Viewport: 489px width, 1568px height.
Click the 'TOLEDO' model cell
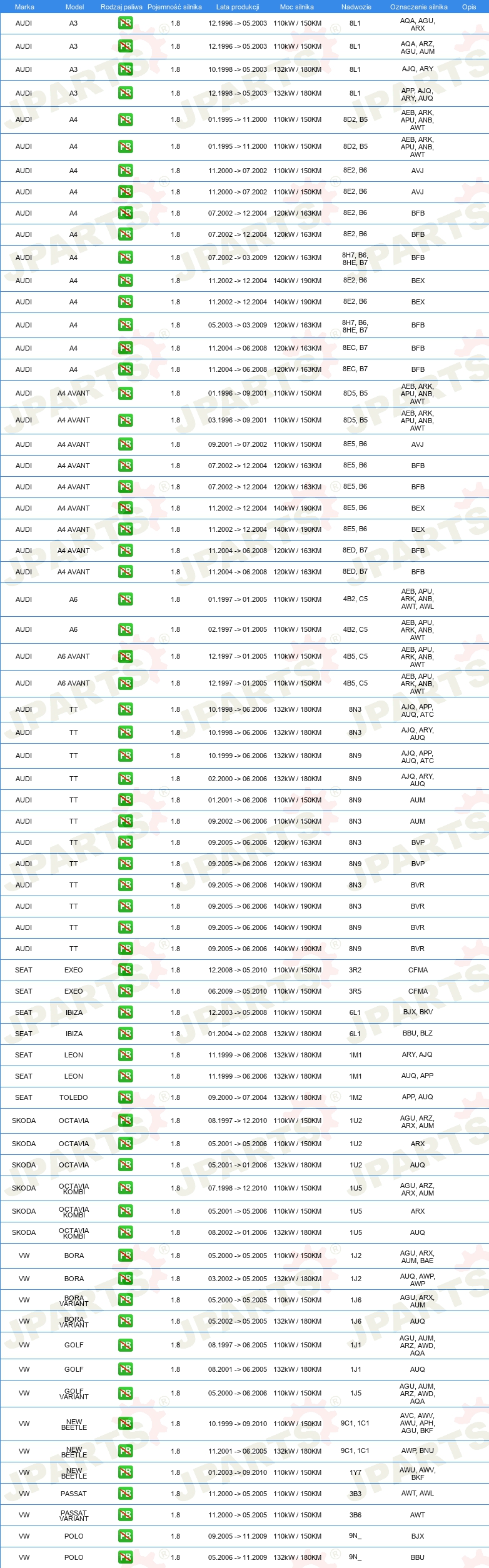point(74,1098)
